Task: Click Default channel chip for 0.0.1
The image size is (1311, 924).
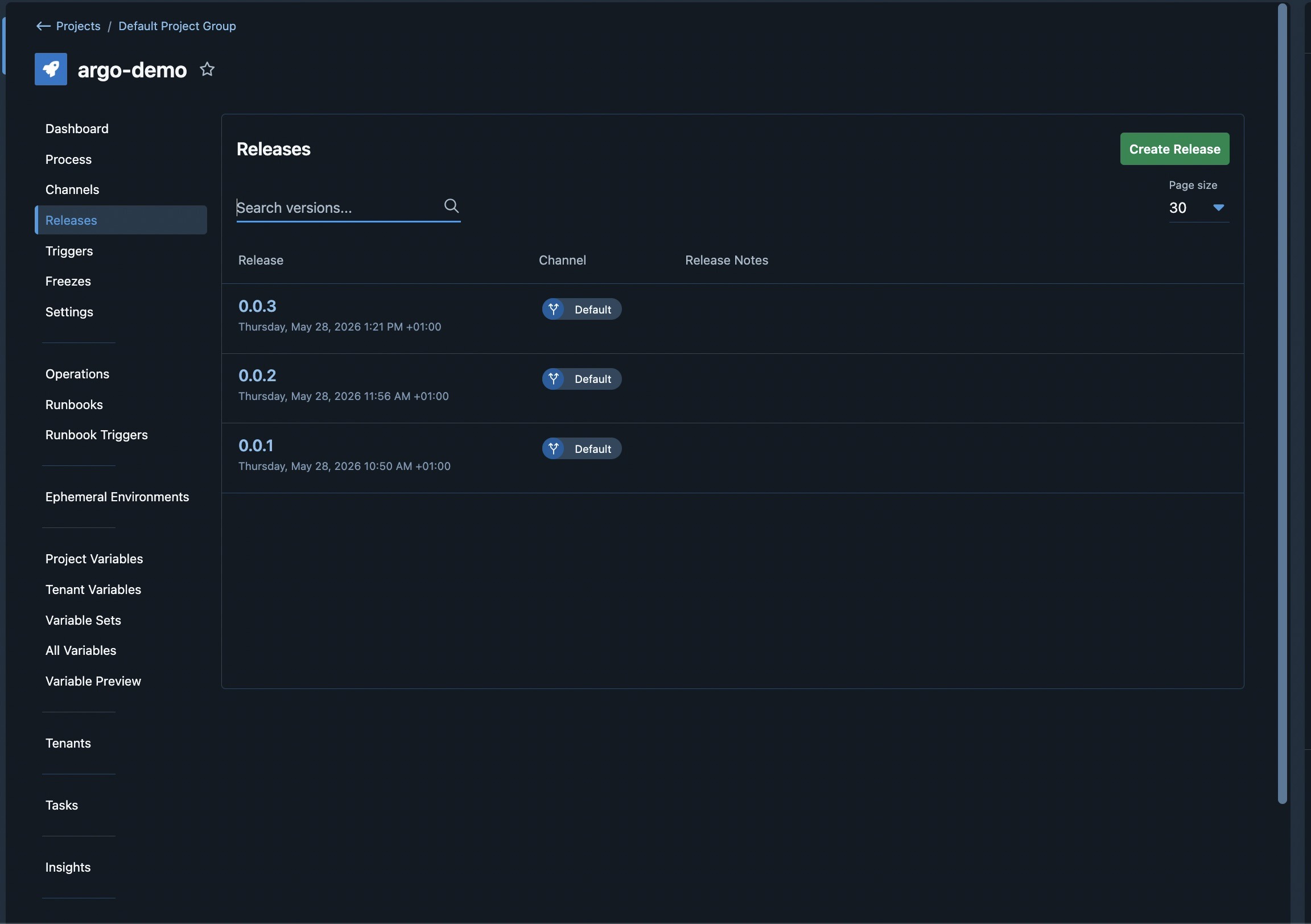Action: (582, 449)
